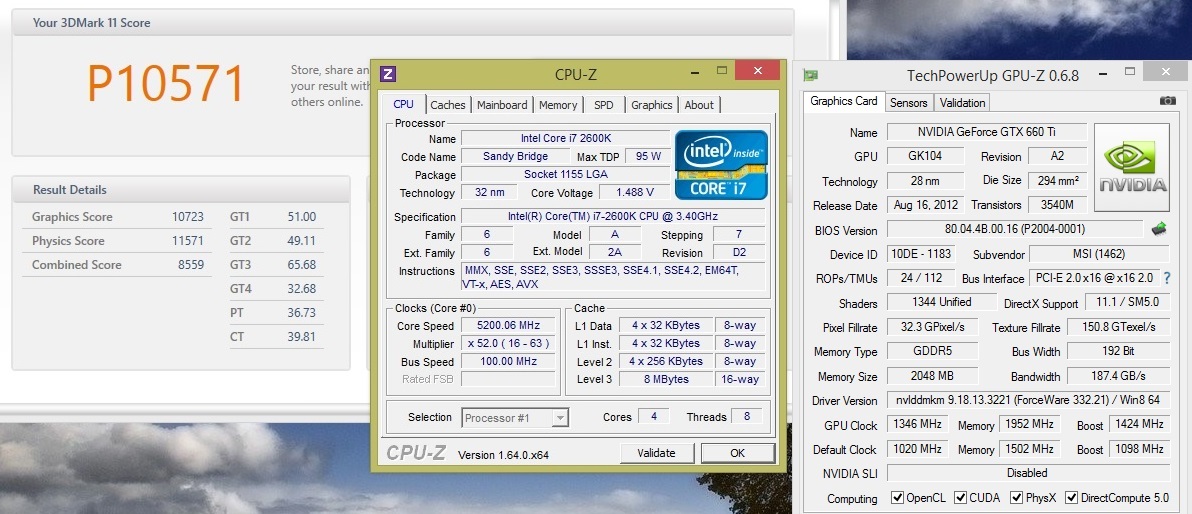Click the GPU Clock value 1346 MHz
The height and width of the screenshot is (514, 1192).
(x=918, y=424)
